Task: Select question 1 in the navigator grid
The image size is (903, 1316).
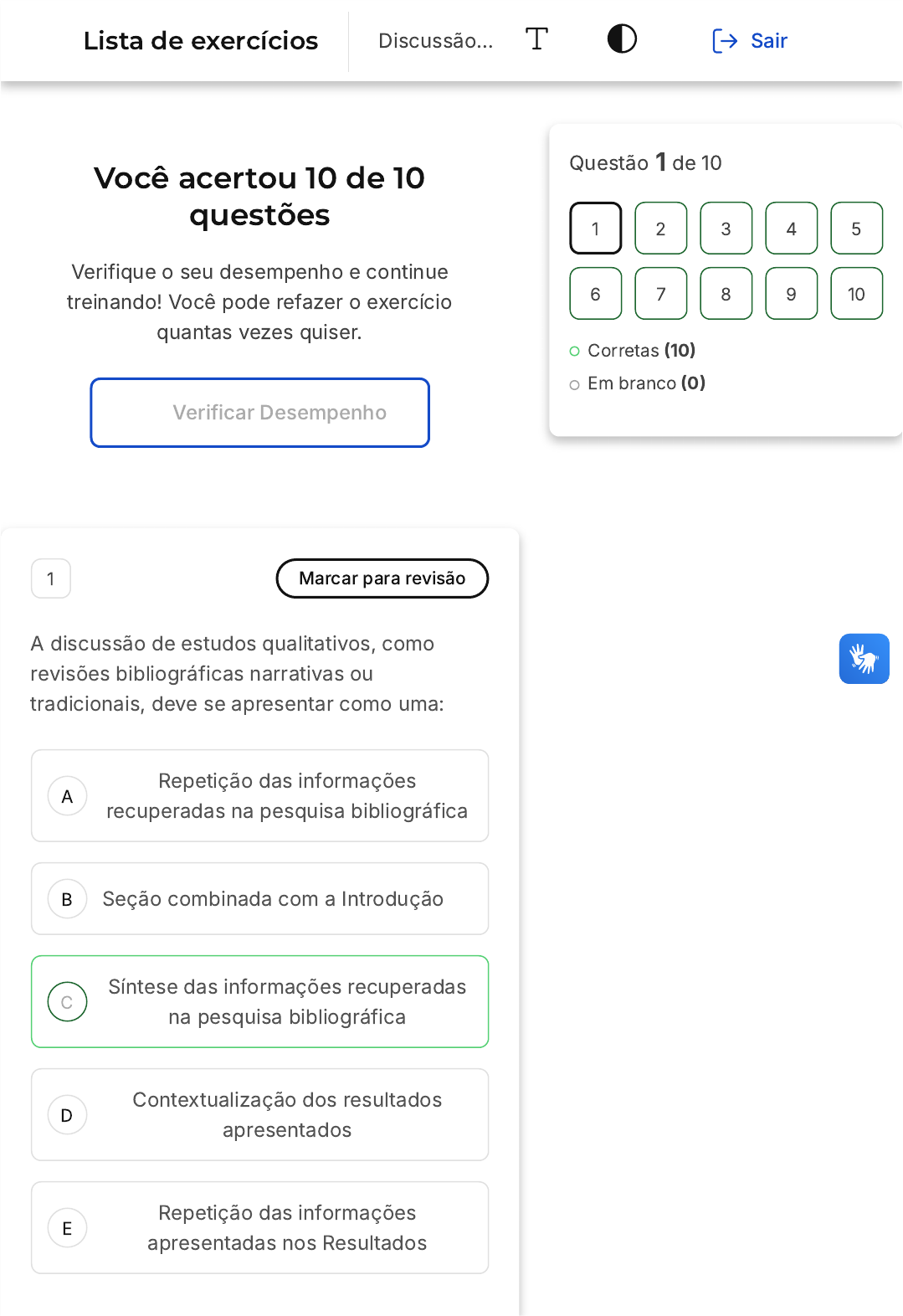Action: click(596, 229)
